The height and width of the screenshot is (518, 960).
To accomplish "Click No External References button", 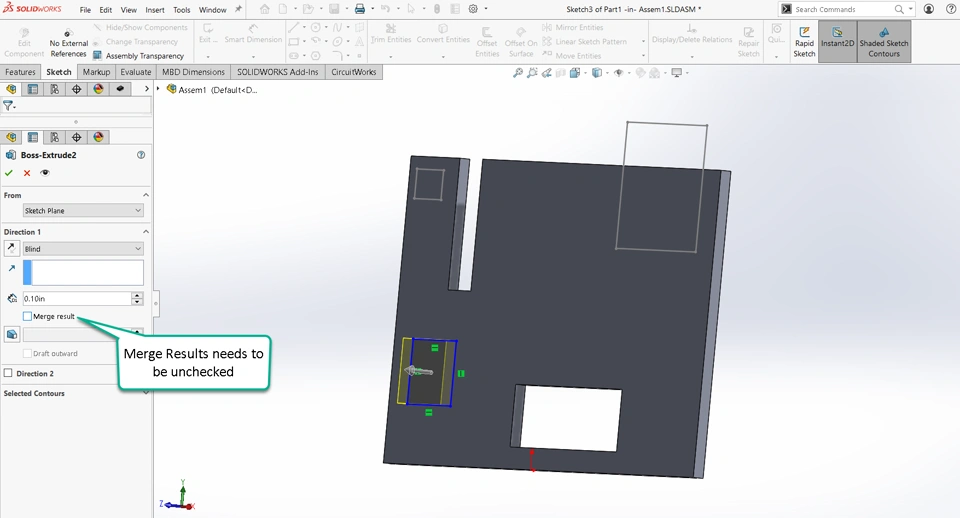I will pyautogui.click(x=68, y=43).
